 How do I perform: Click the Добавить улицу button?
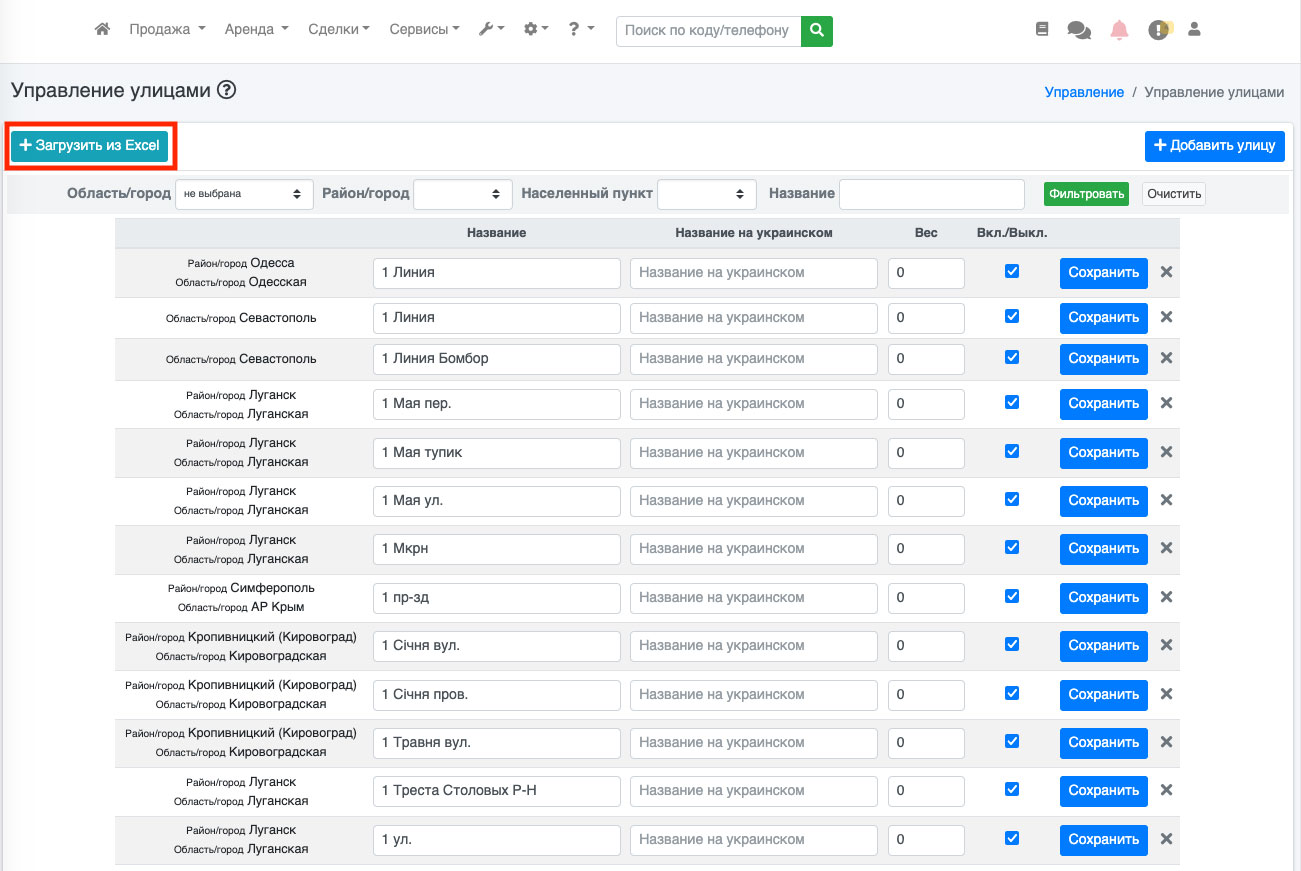coord(1214,146)
